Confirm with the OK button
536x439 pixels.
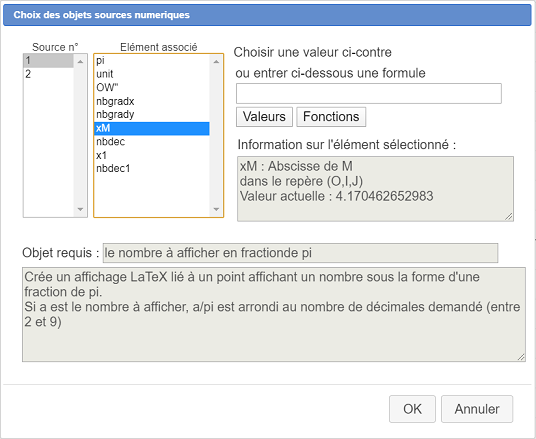(412, 409)
